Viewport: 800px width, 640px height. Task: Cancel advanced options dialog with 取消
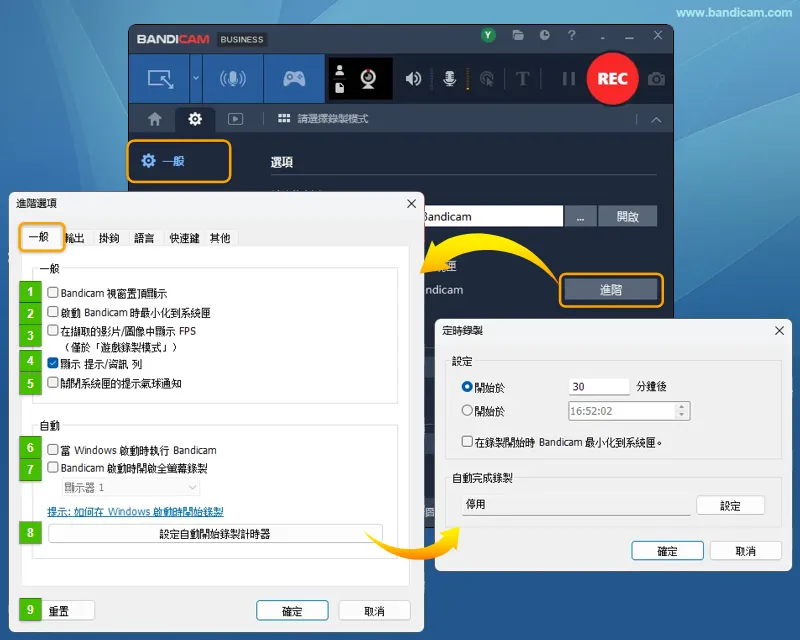tap(374, 611)
